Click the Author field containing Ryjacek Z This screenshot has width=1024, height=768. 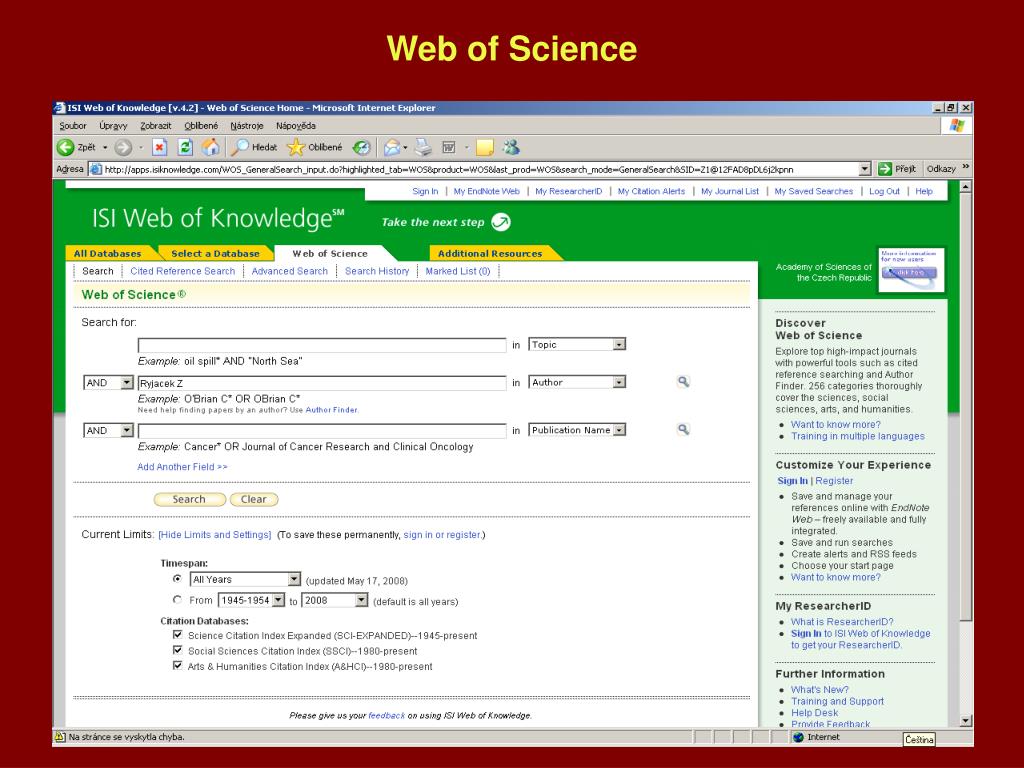pyautogui.click(x=322, y=383)
